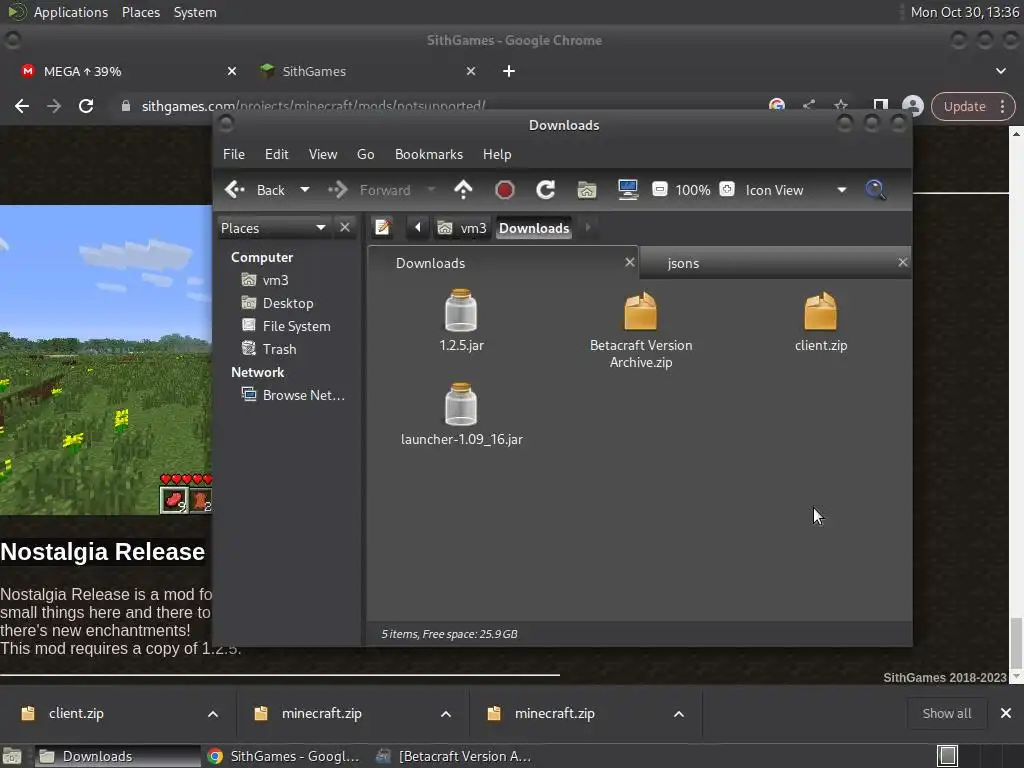Open the Places menu in top panel
Viewport: 1024px width, 768px height.
coord(140,12)
